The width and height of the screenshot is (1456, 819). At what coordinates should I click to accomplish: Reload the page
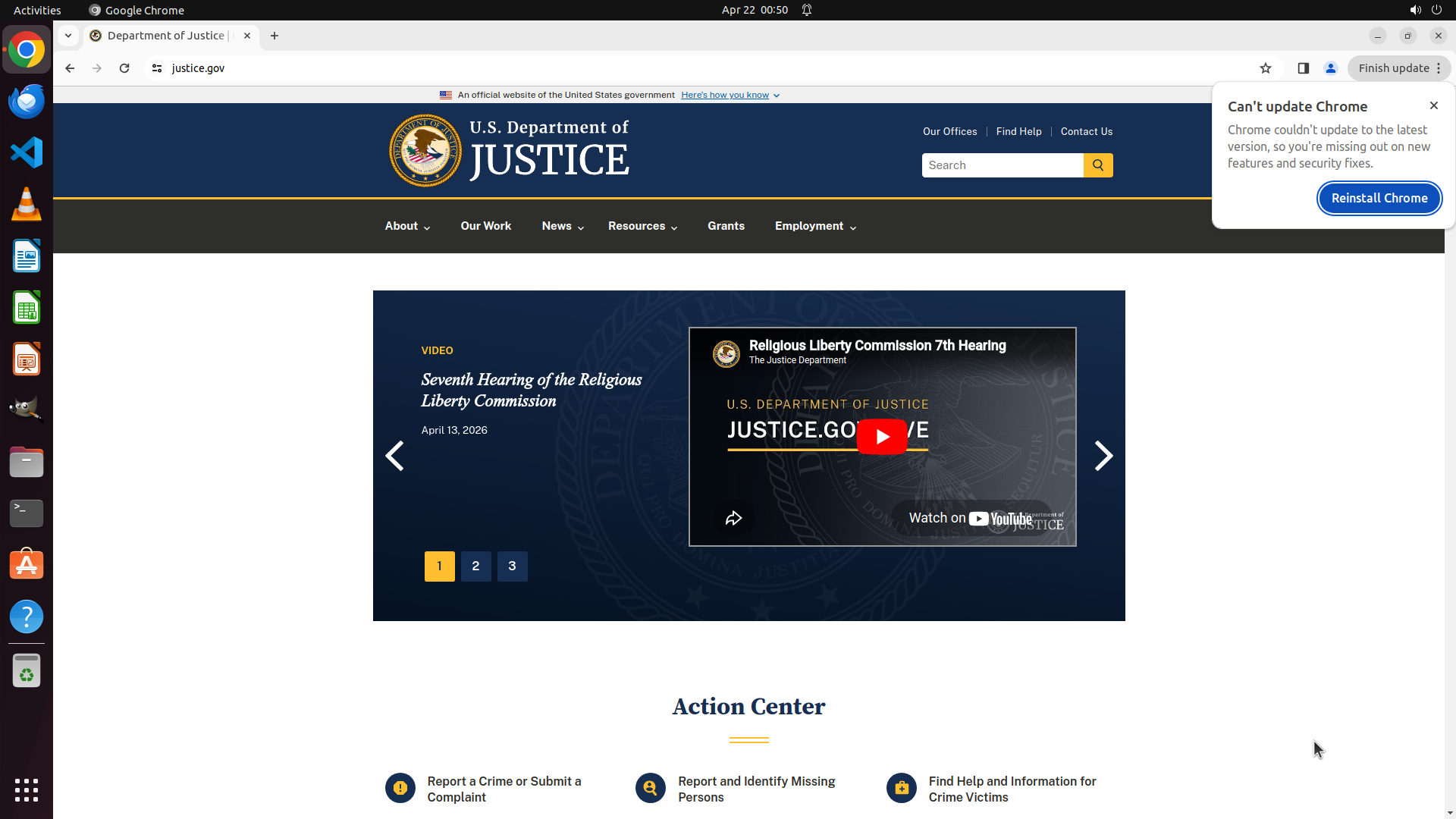tap(124, 68)
